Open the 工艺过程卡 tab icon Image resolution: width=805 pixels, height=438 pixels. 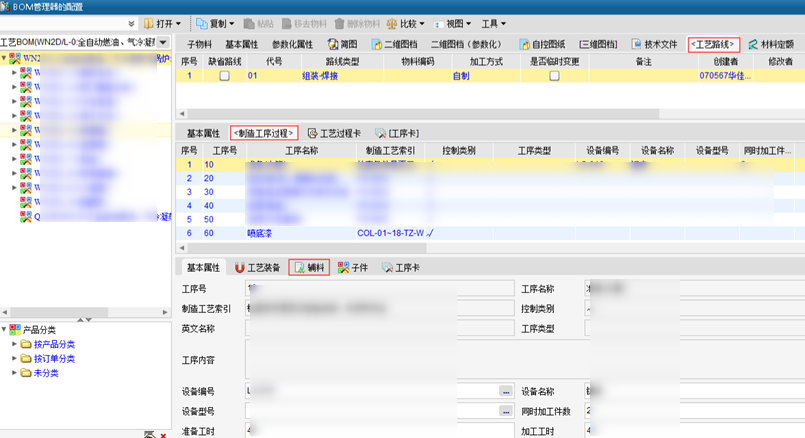[312, 133]
